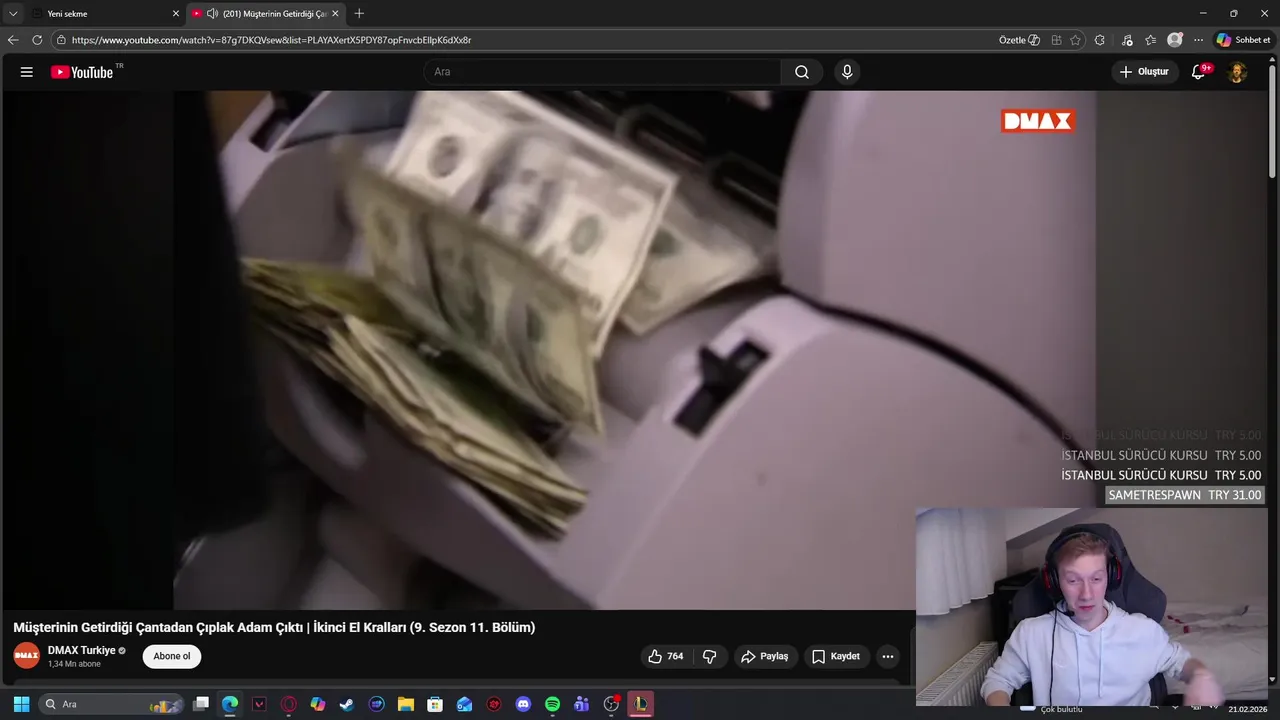Image resolution: width=1280 pixels, height=720 pixels.
Task: Like the video with thumbs up
Action: tap(665, 656)
